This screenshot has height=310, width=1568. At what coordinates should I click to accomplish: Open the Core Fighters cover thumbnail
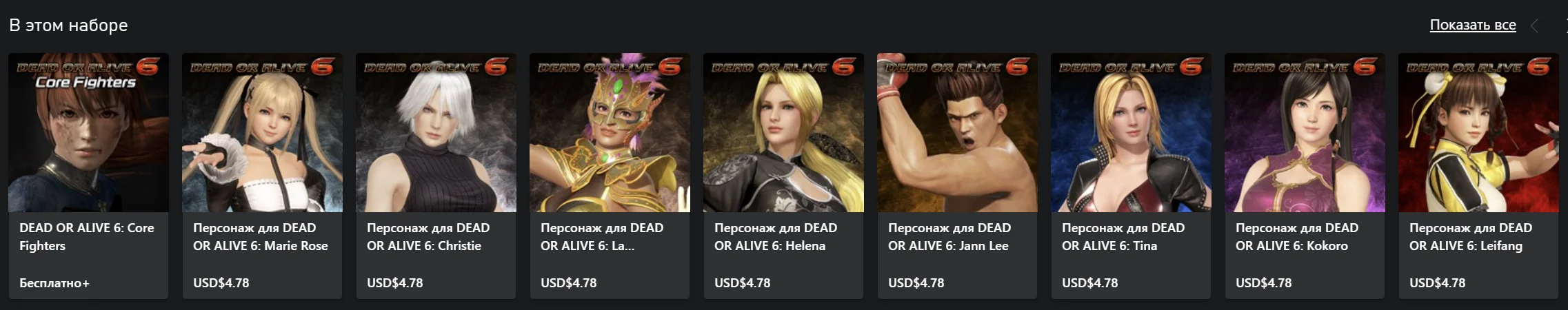coord(88,132)
